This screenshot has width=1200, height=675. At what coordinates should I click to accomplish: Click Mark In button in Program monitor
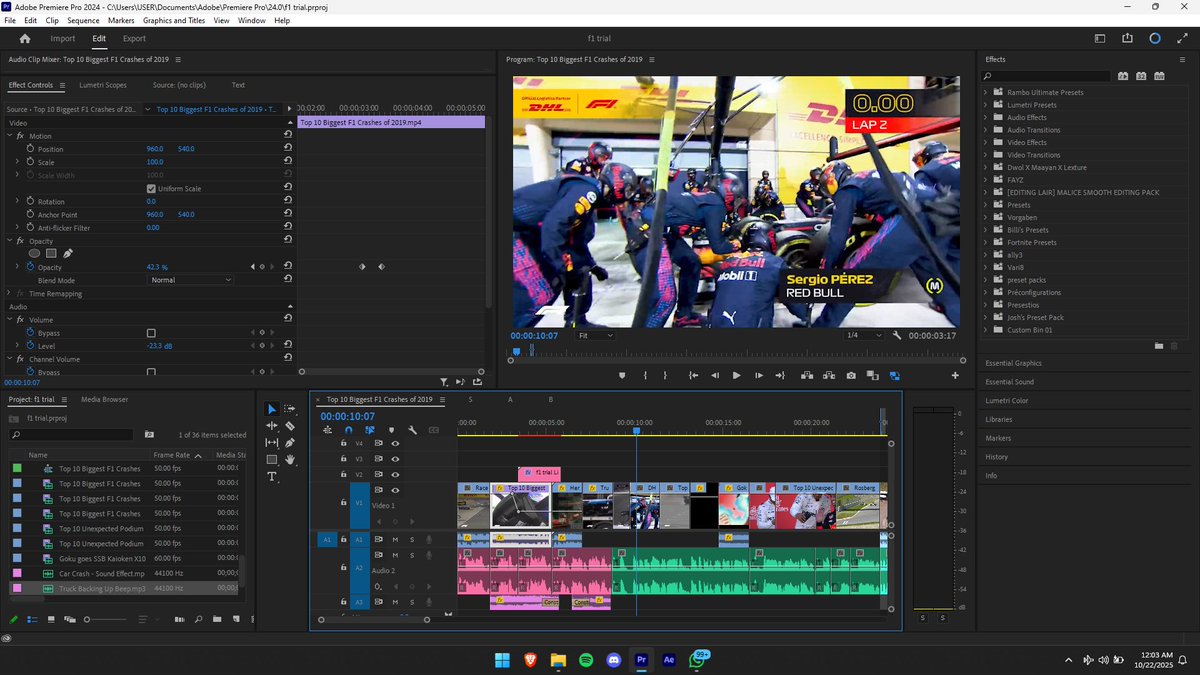646,375
